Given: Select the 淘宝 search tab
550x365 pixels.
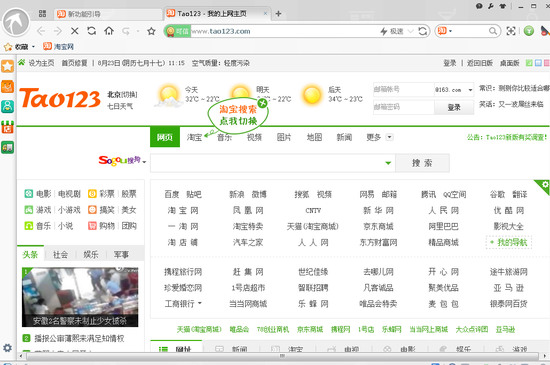Looking at the screenshot, I should pos(194,137).
